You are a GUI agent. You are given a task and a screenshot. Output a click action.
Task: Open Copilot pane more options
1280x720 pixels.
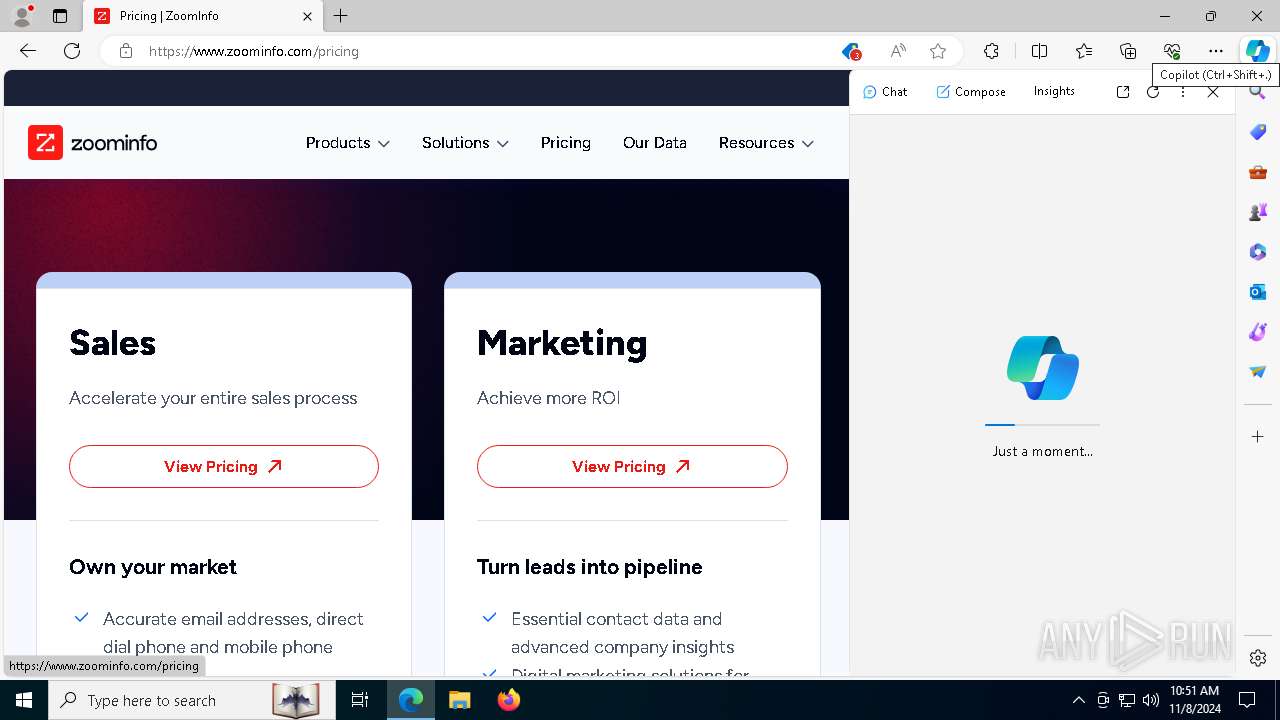click(x=1183, y=91)
